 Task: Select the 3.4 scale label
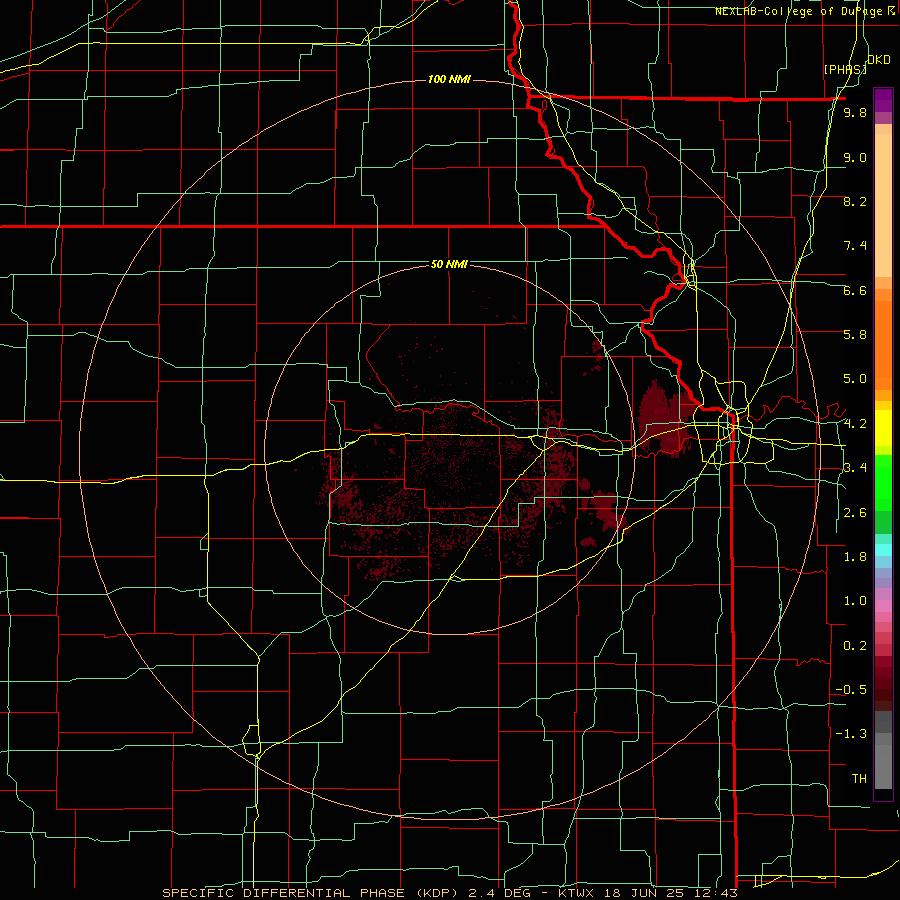click(855, 468)
